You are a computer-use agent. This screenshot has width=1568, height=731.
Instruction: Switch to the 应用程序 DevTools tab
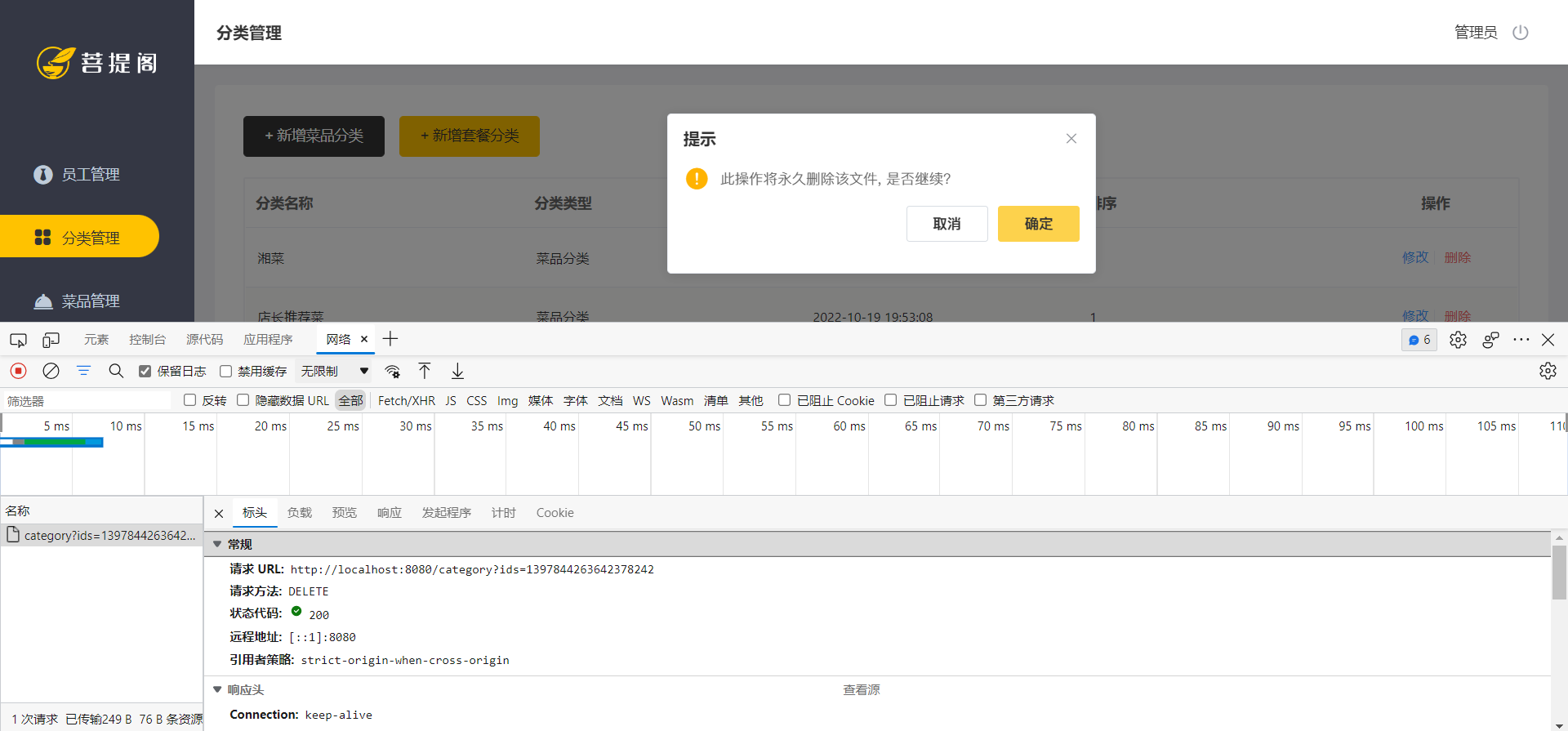click(x=268, y=340)
